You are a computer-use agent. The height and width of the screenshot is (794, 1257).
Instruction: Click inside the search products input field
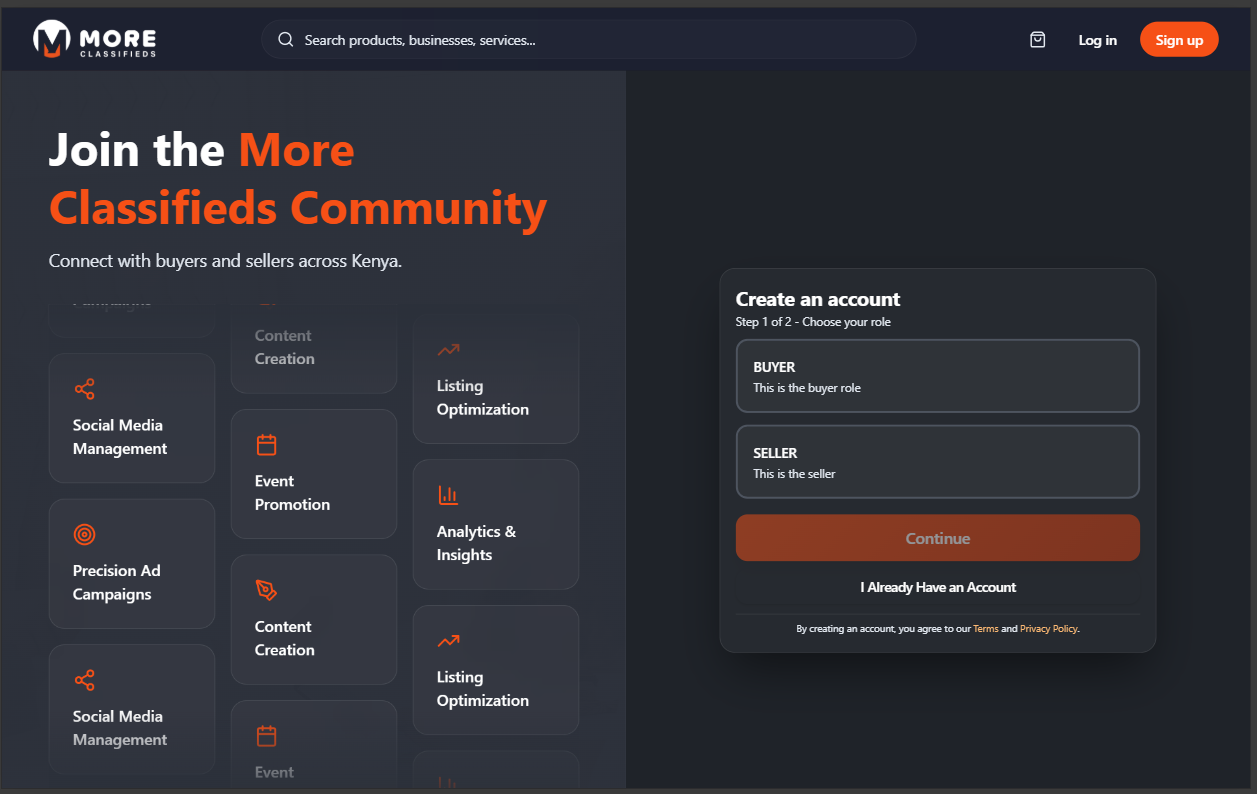pos(588,39)
